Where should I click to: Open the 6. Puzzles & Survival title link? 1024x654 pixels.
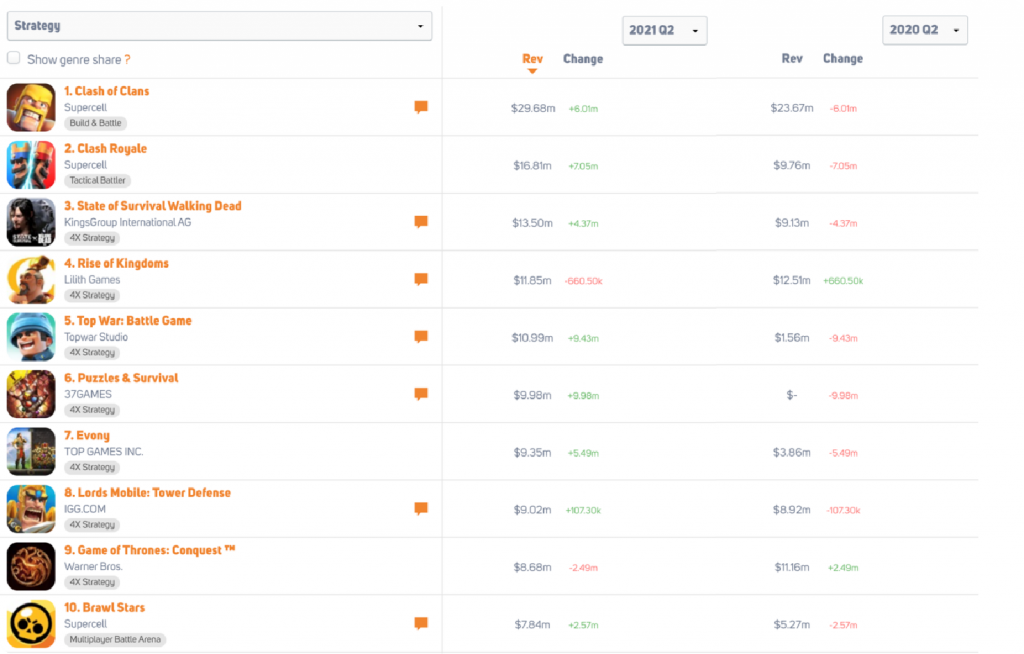click(121, 378)
